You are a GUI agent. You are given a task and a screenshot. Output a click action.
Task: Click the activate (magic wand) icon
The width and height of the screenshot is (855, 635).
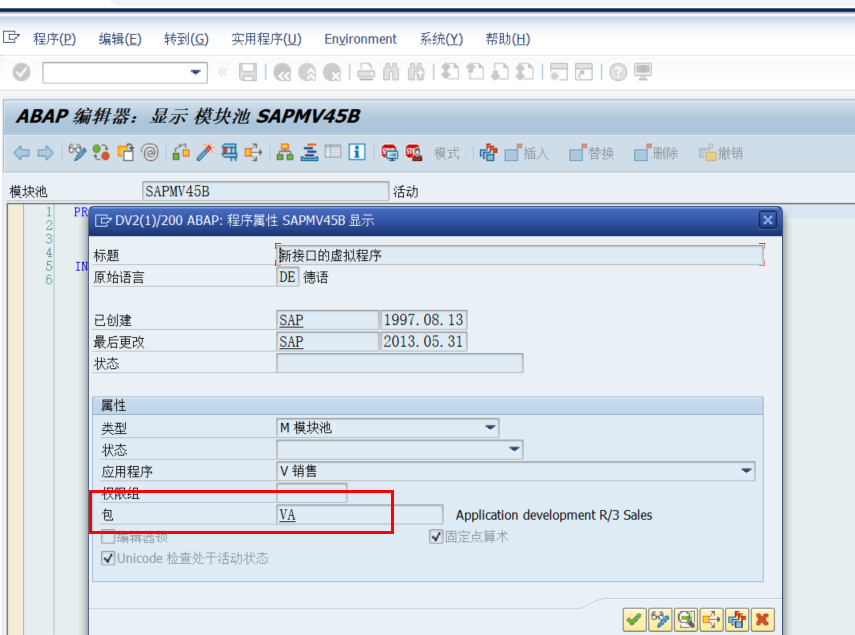pyautogui.click(x=202, y=153)
